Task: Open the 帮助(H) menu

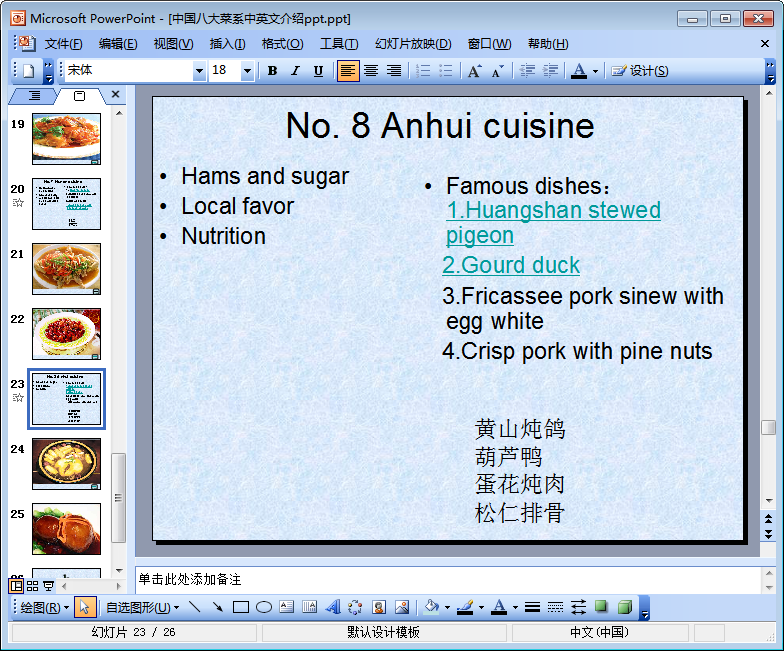Action: click(548, 44)
